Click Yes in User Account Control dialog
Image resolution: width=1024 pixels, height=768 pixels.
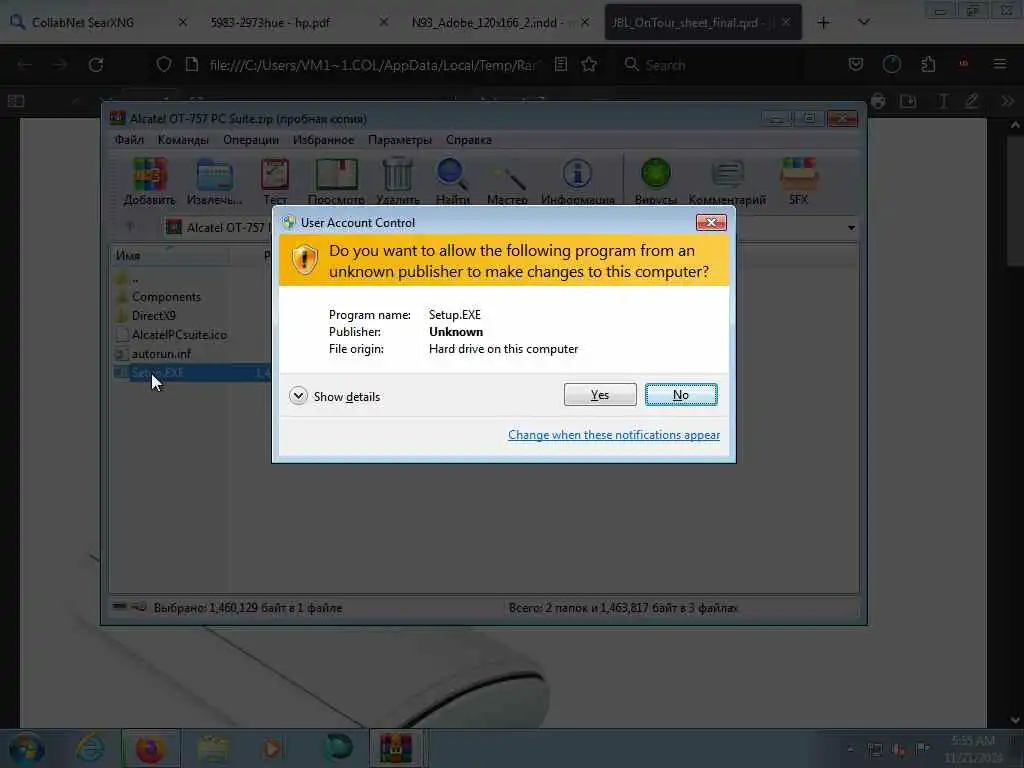[x=600, y=394]
